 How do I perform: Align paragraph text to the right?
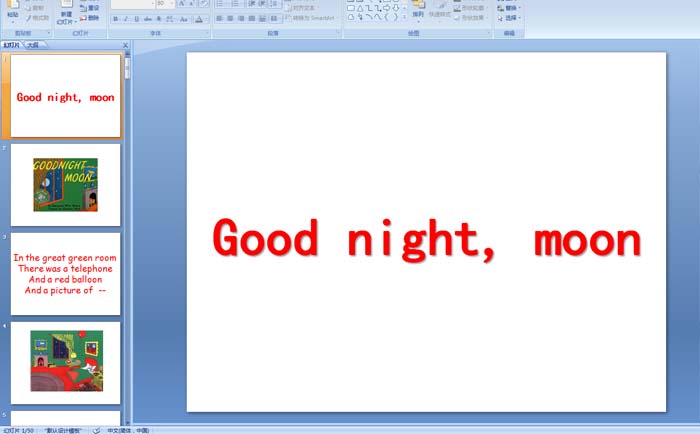coord(241,19)
